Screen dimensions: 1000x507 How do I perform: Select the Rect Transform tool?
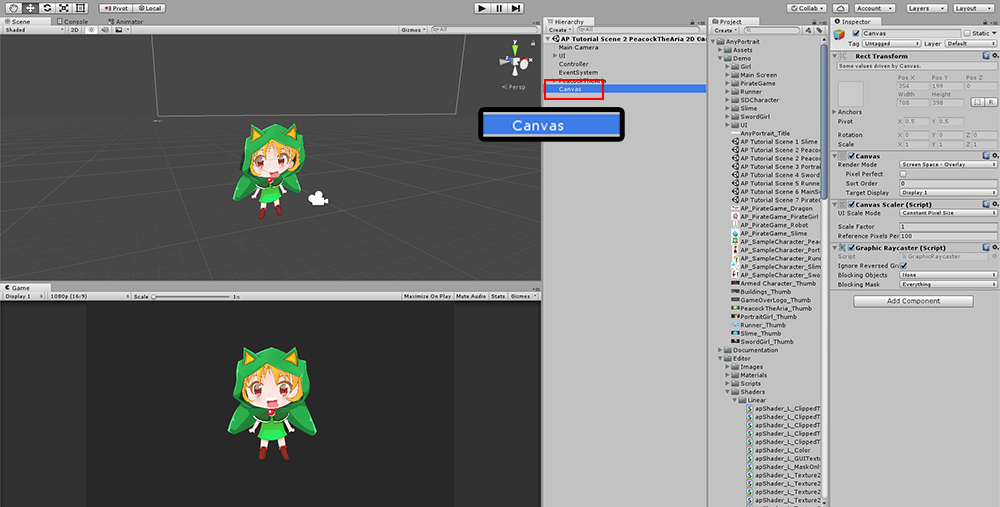[80, 8]
